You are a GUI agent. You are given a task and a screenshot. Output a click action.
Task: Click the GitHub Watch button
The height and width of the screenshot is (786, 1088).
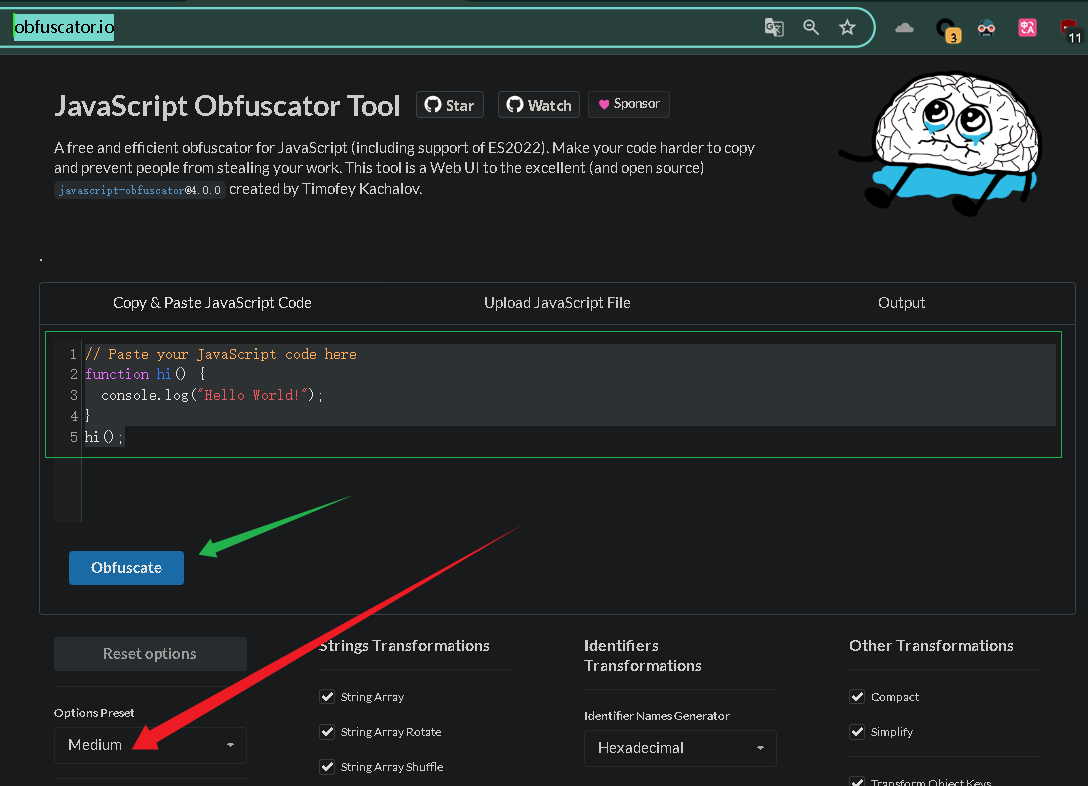(x=538, y=105)
